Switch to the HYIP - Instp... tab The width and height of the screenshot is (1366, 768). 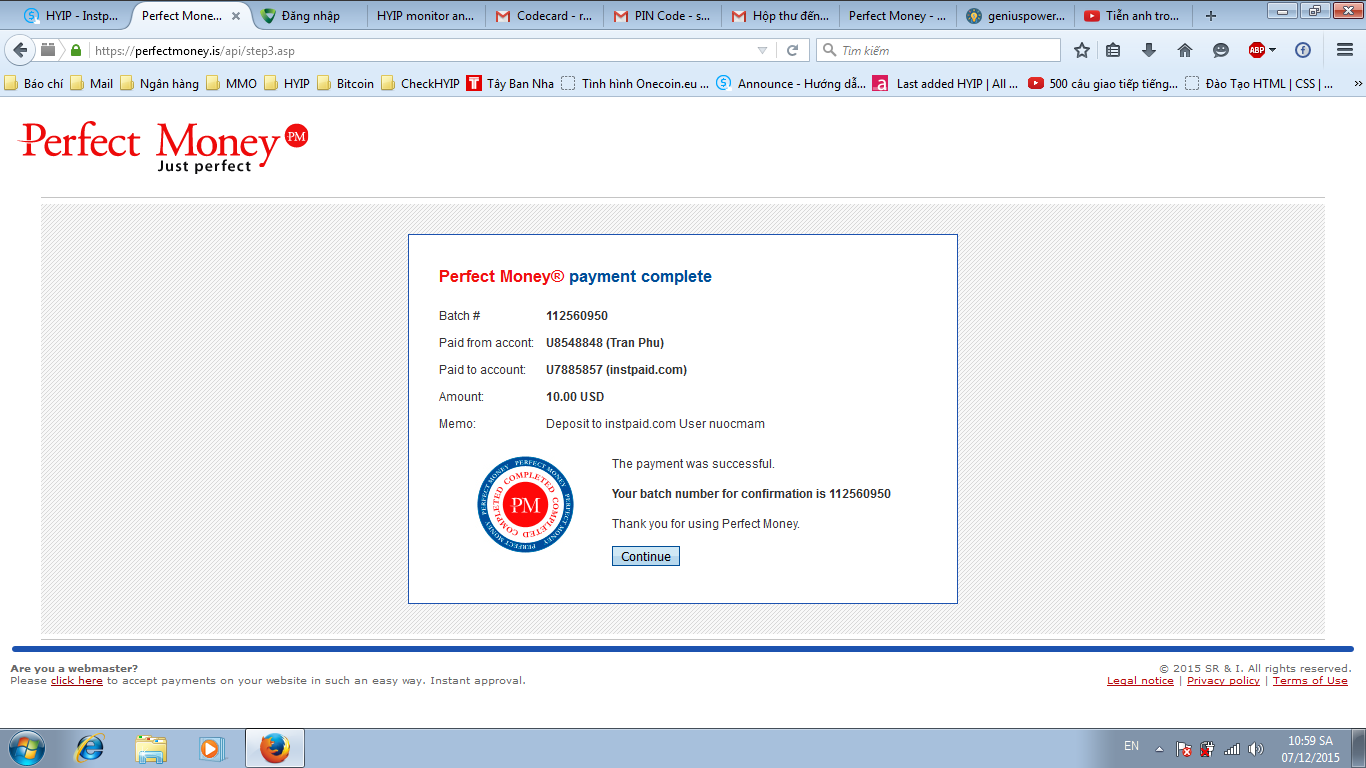[72, 16]
